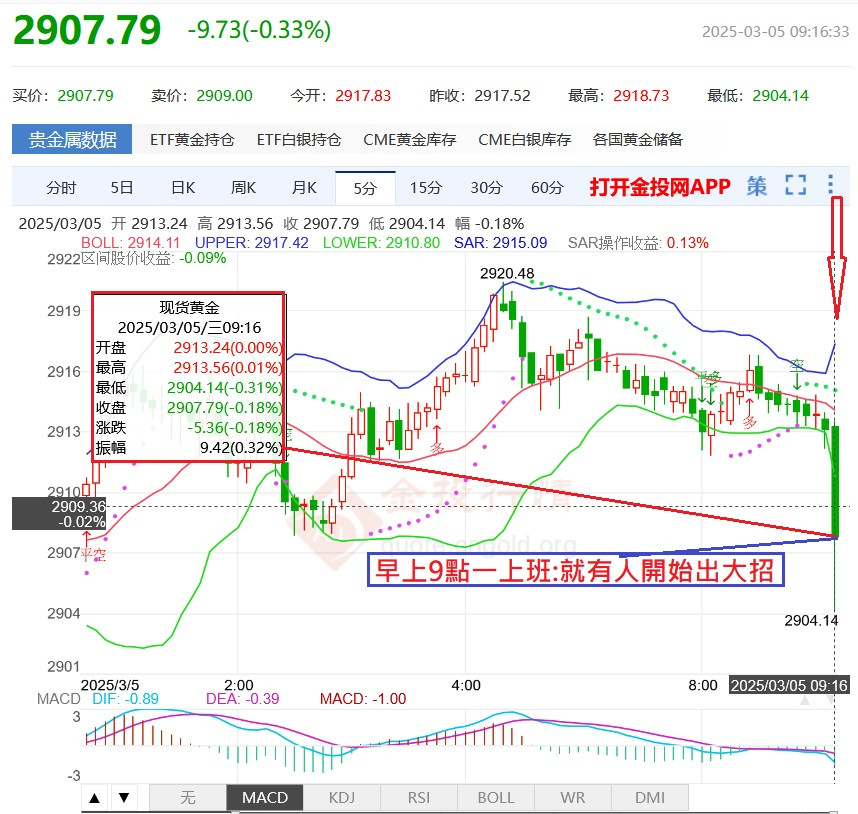This screenshot has height=814, width=858.
Task: Click the current price 2907.79 headline
Action: click(x=87, y=30)
